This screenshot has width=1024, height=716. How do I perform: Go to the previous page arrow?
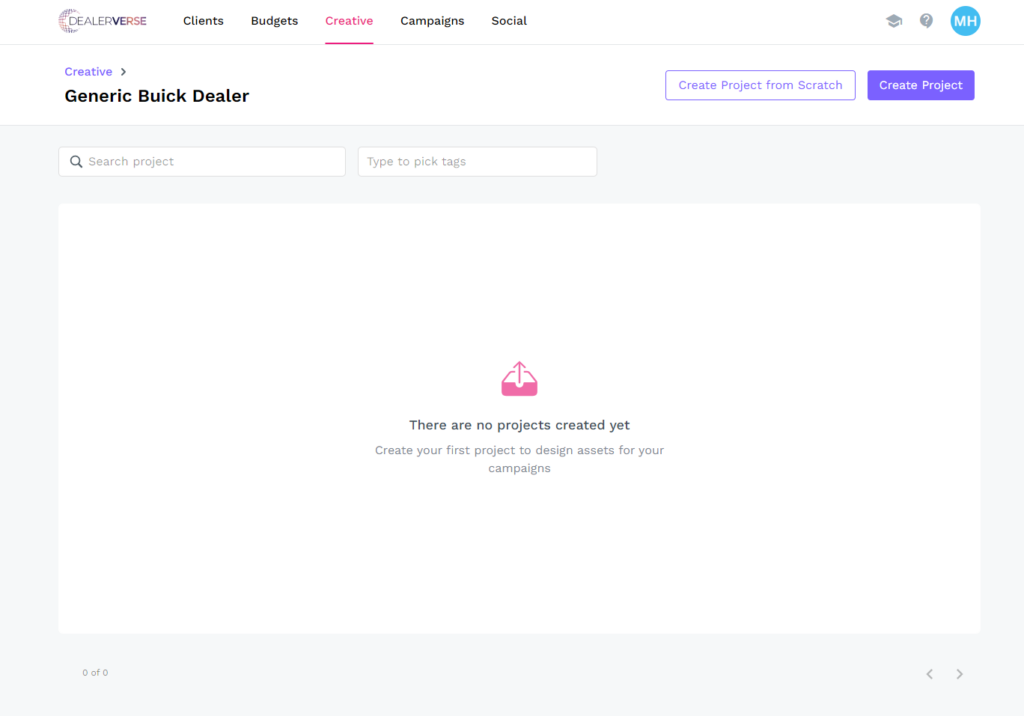(929, 674)
